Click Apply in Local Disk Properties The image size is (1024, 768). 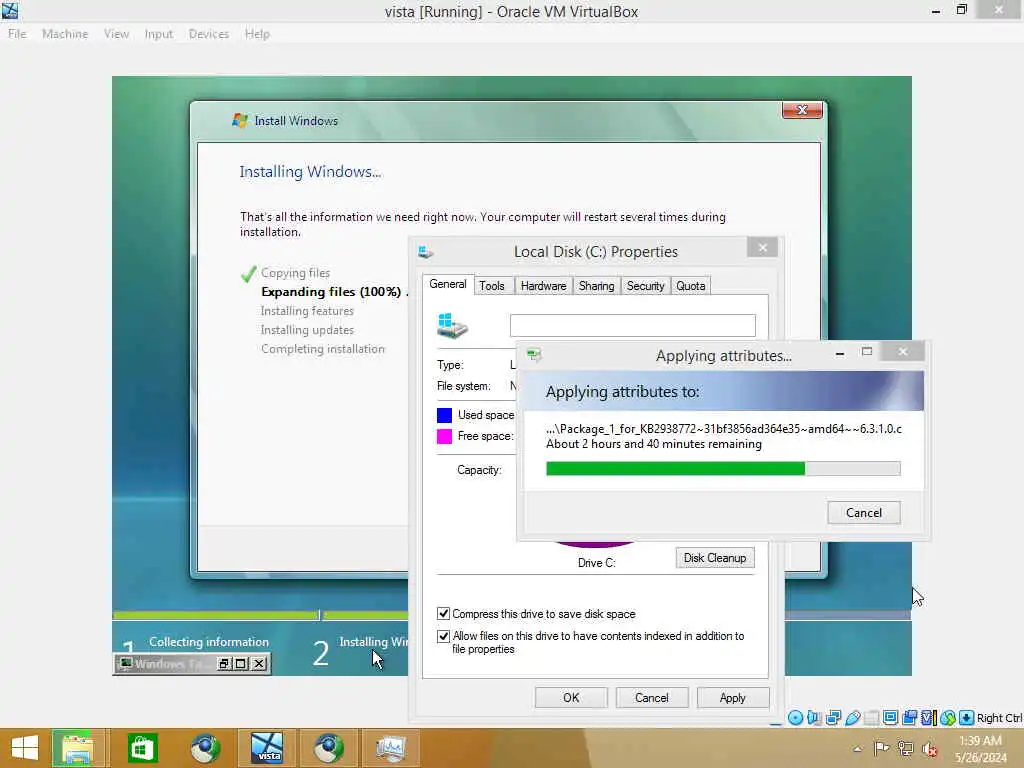[733, 697]
